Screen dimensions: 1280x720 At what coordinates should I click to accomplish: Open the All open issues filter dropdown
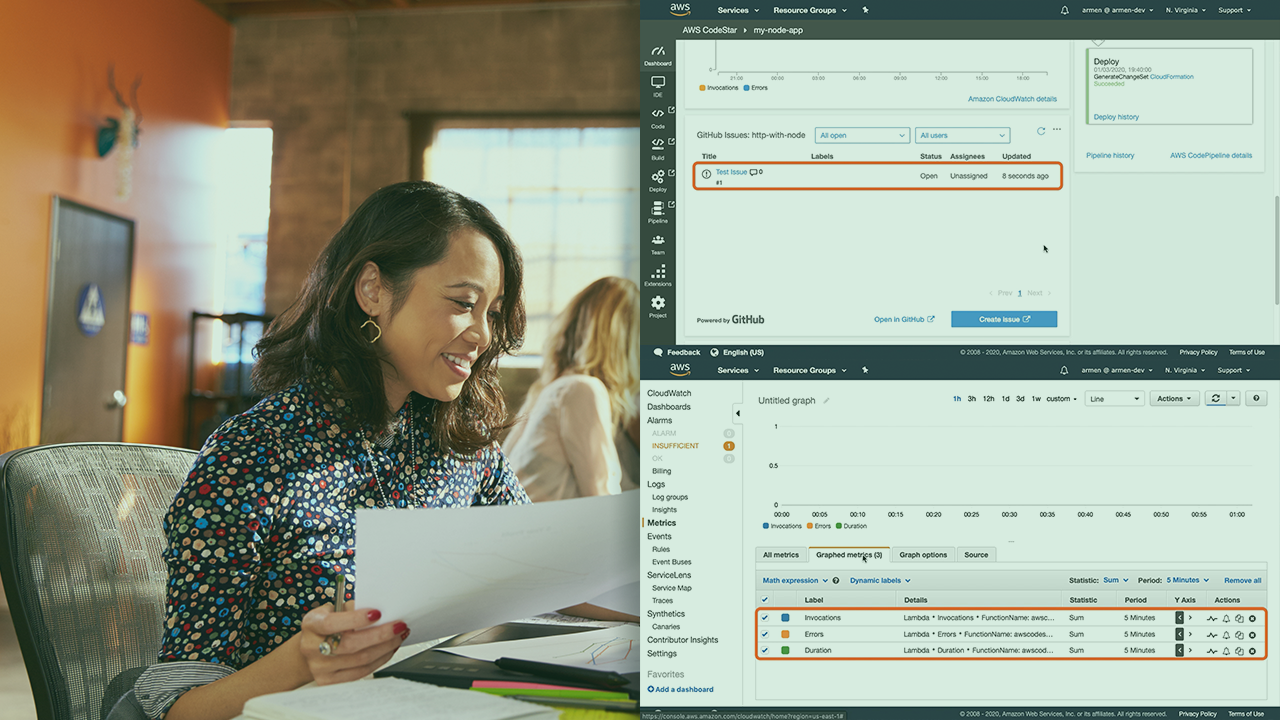(861, 135)
